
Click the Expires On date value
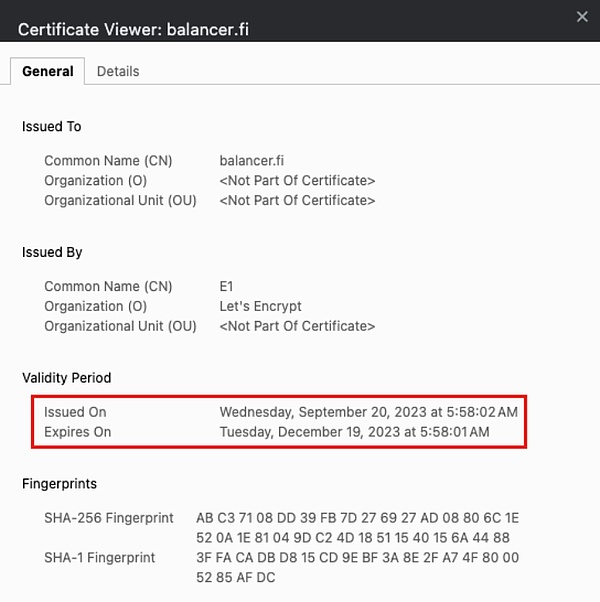coord(354,432)
